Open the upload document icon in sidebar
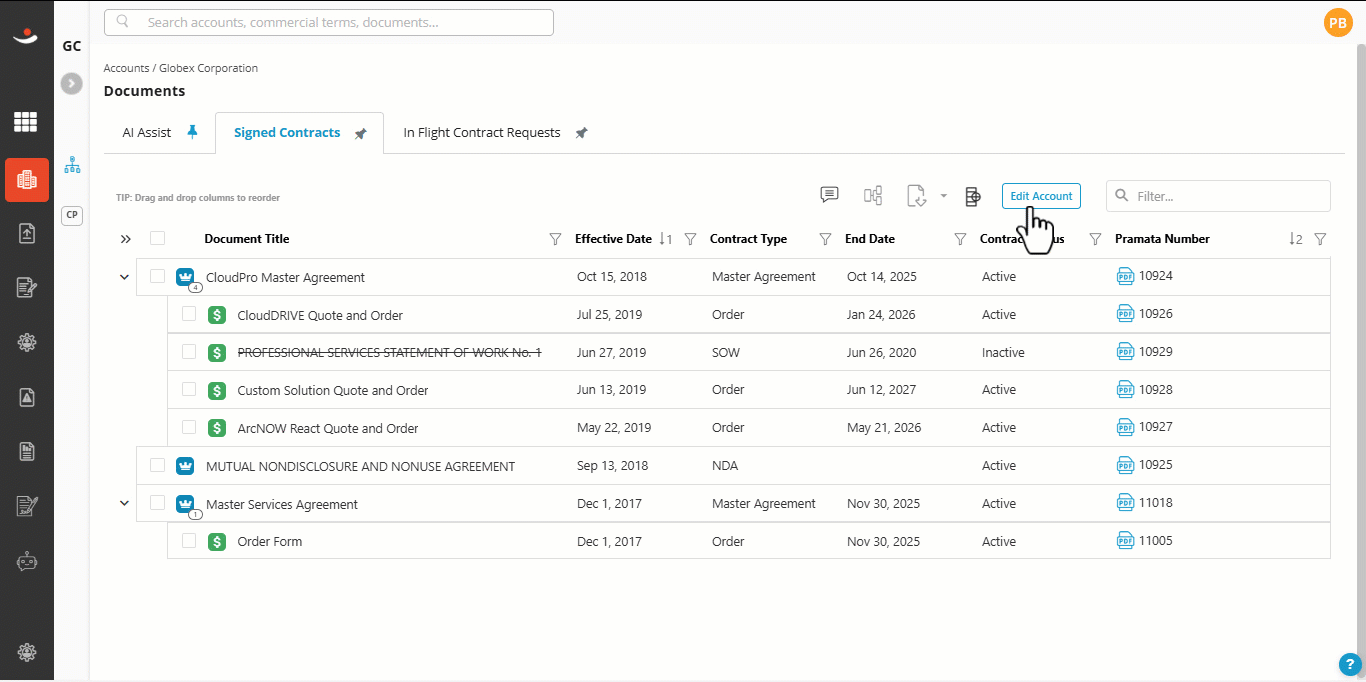Viewport: 1366px width, 682px height. coord(26,233)
